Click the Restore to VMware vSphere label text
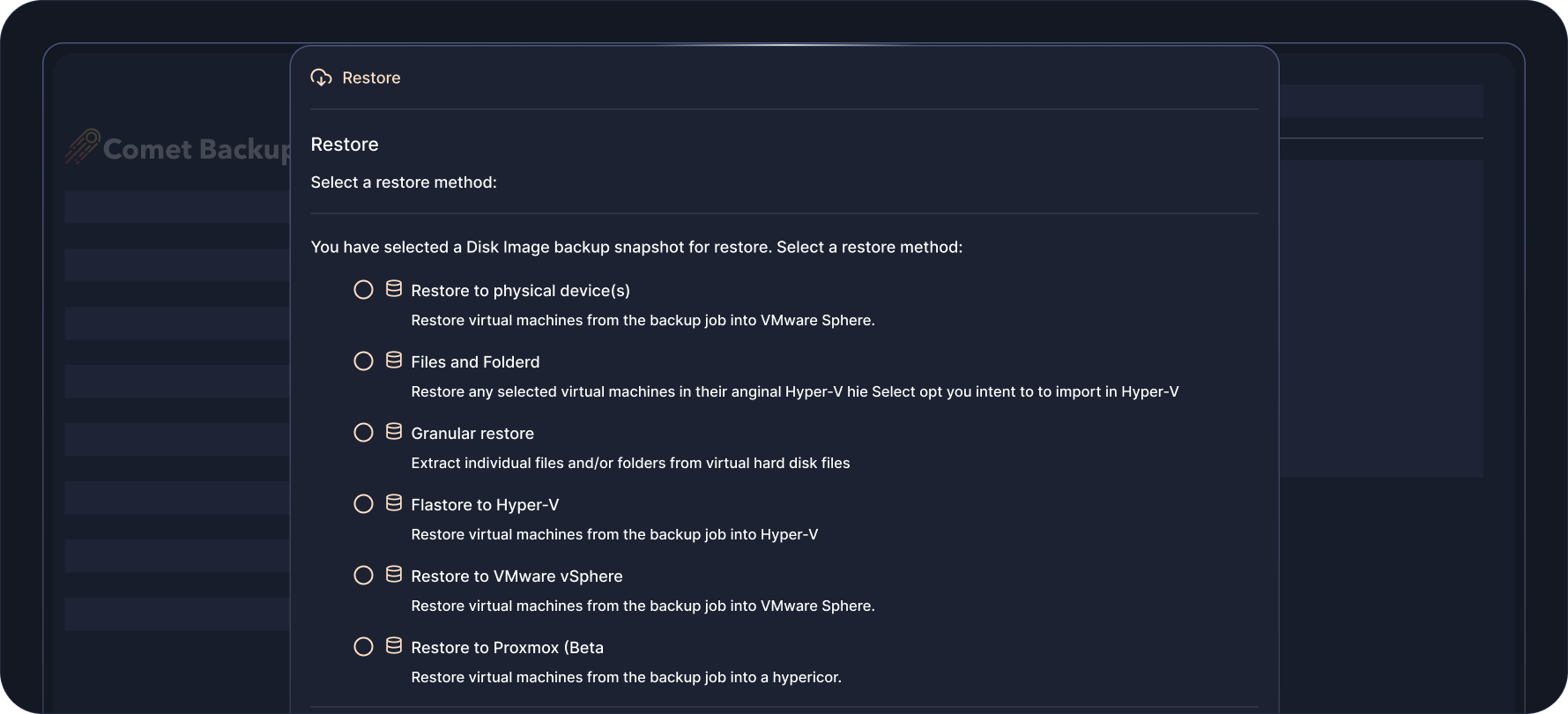 516,576
